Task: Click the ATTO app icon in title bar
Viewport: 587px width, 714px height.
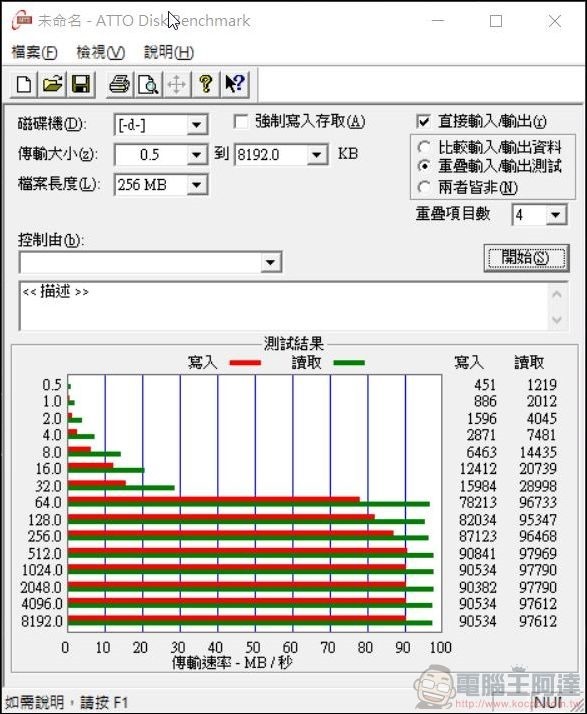Action: 22,20
